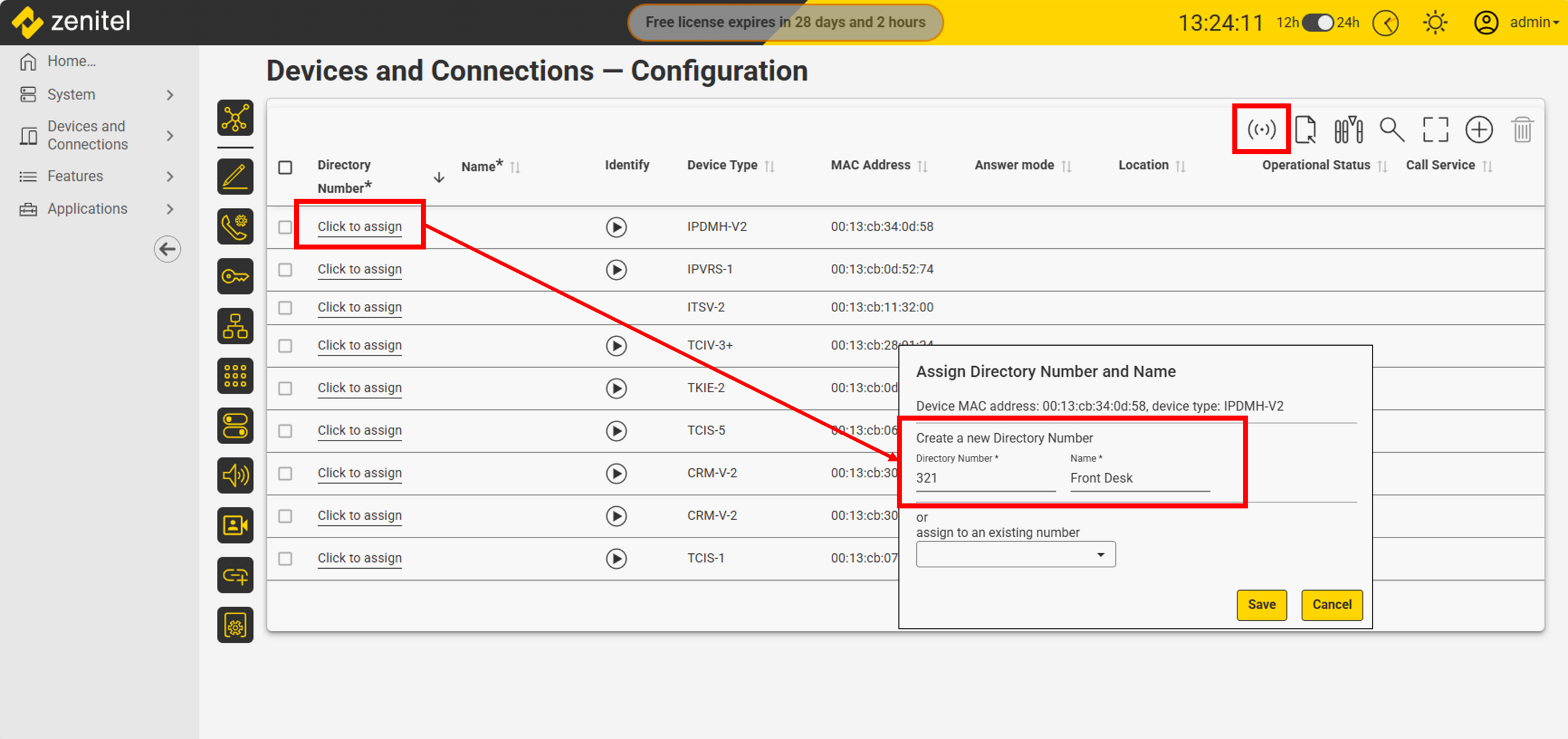Click the device discovery broadcast icon

click(1261, 129)
